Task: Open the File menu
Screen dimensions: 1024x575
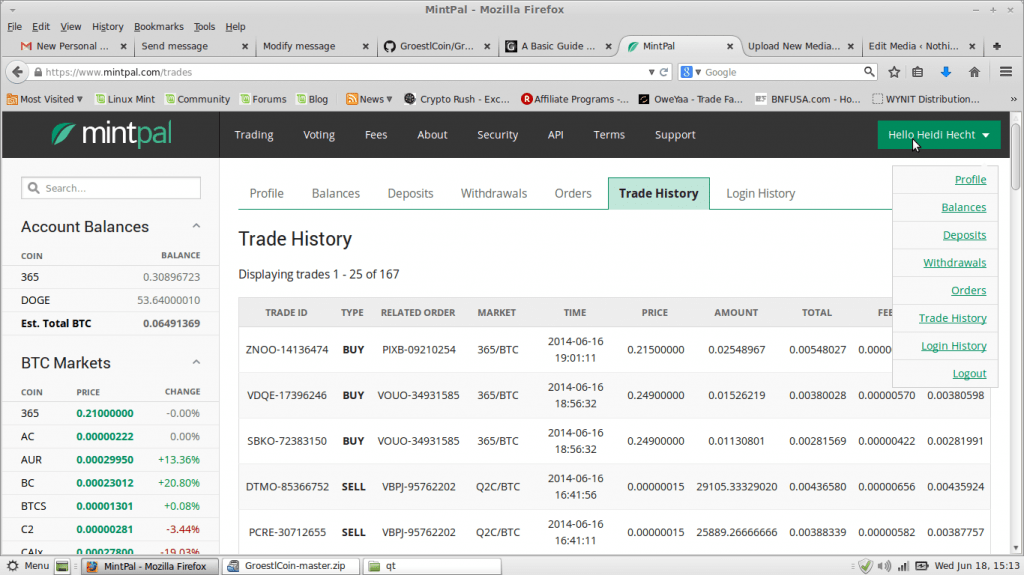Action: click(14, 27)
